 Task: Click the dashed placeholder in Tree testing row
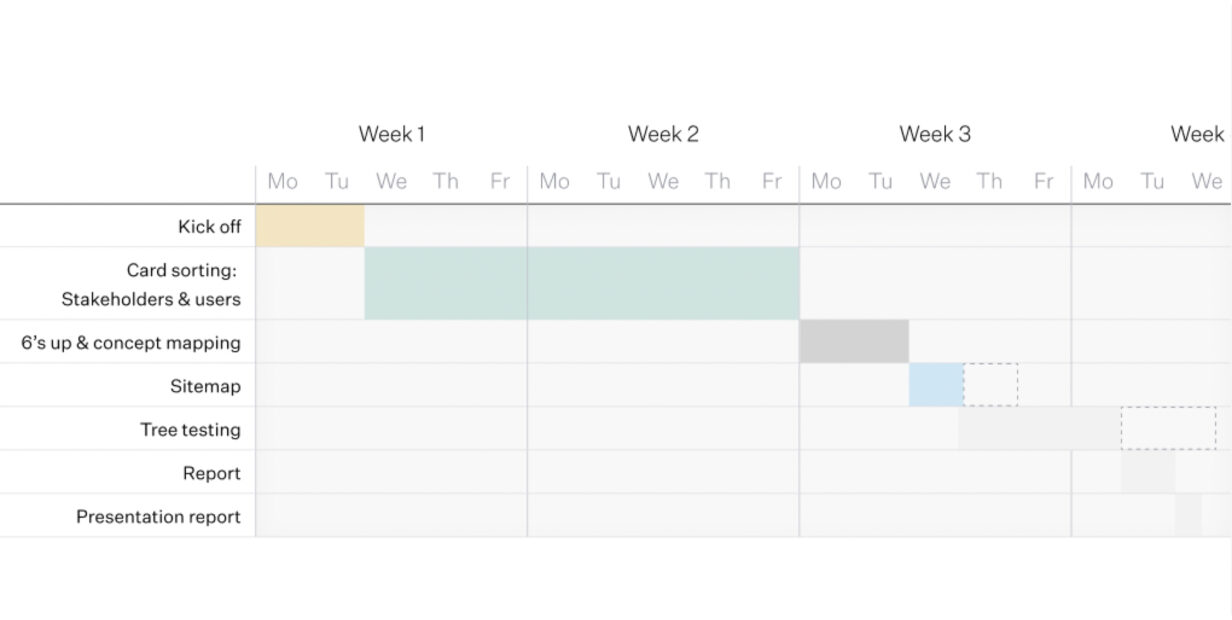click(1168, 429)
